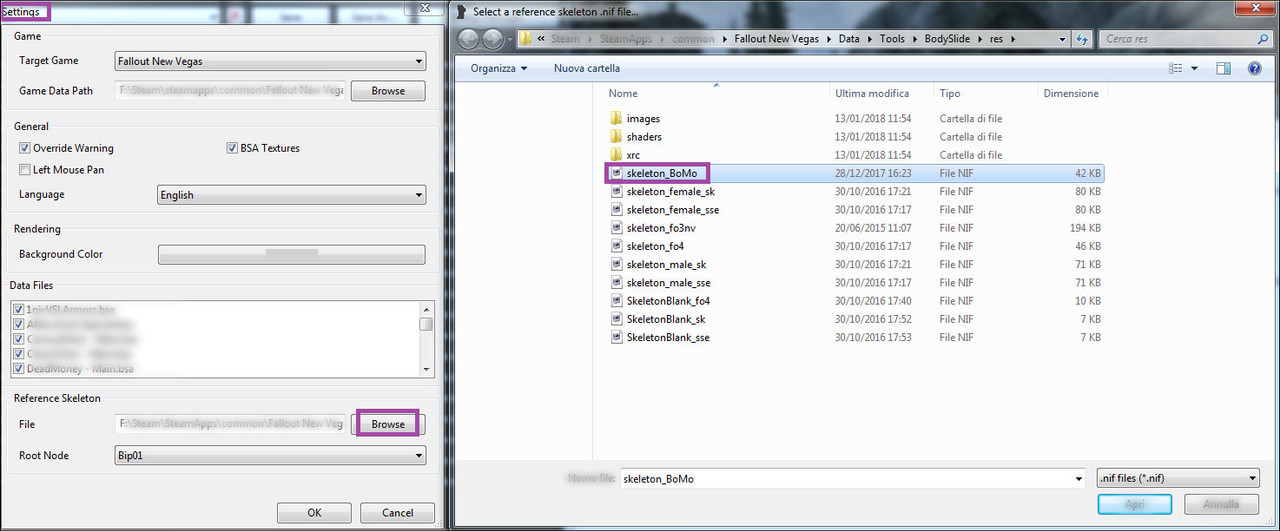Open address bar history dropdown
The image size is (1280, 531).
(x=1063, y=39)
